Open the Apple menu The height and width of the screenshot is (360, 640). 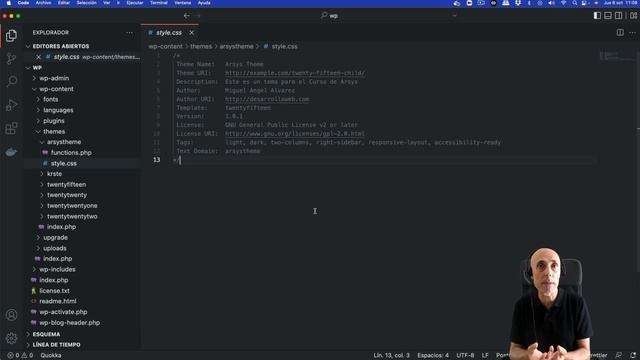coord(8,3)
